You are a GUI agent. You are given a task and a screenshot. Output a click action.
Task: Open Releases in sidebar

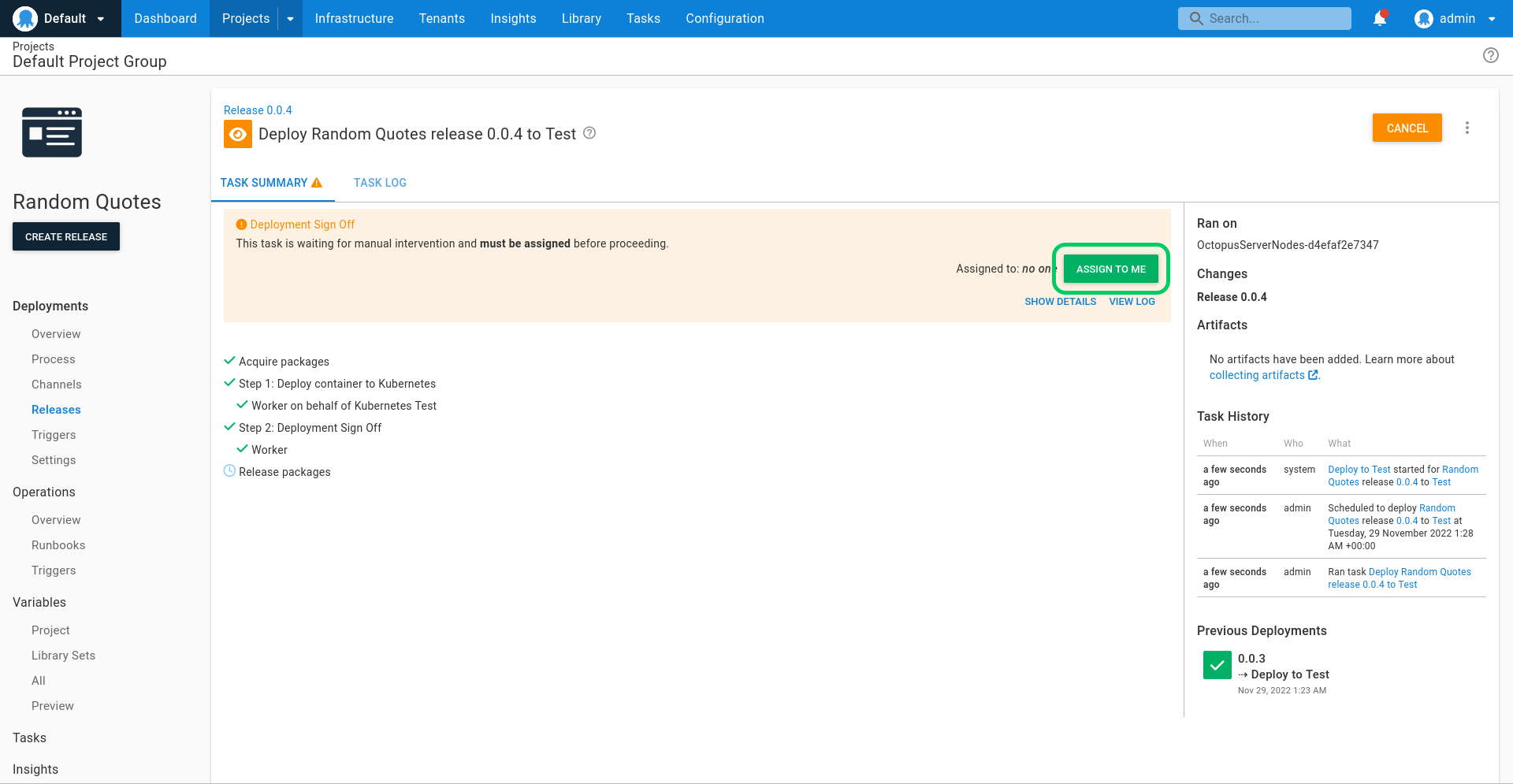[56, 410]
